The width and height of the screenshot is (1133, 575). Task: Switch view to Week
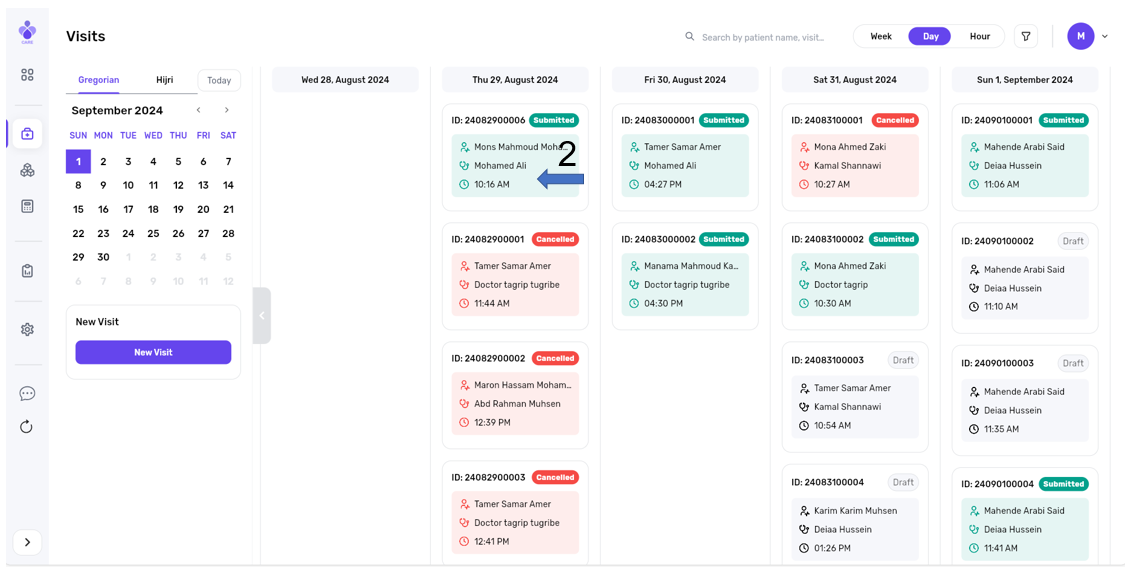880,37
